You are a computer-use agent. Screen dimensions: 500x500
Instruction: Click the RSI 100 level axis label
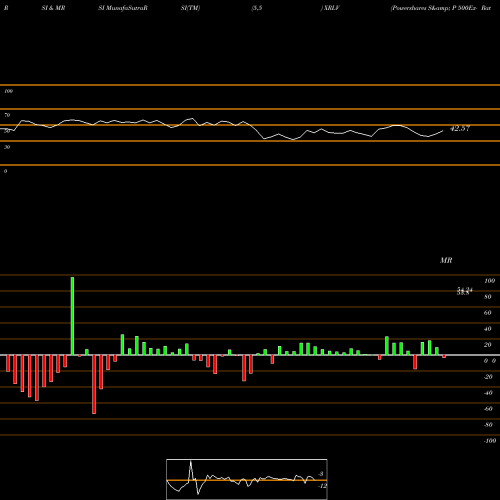[x=8, y=91]
